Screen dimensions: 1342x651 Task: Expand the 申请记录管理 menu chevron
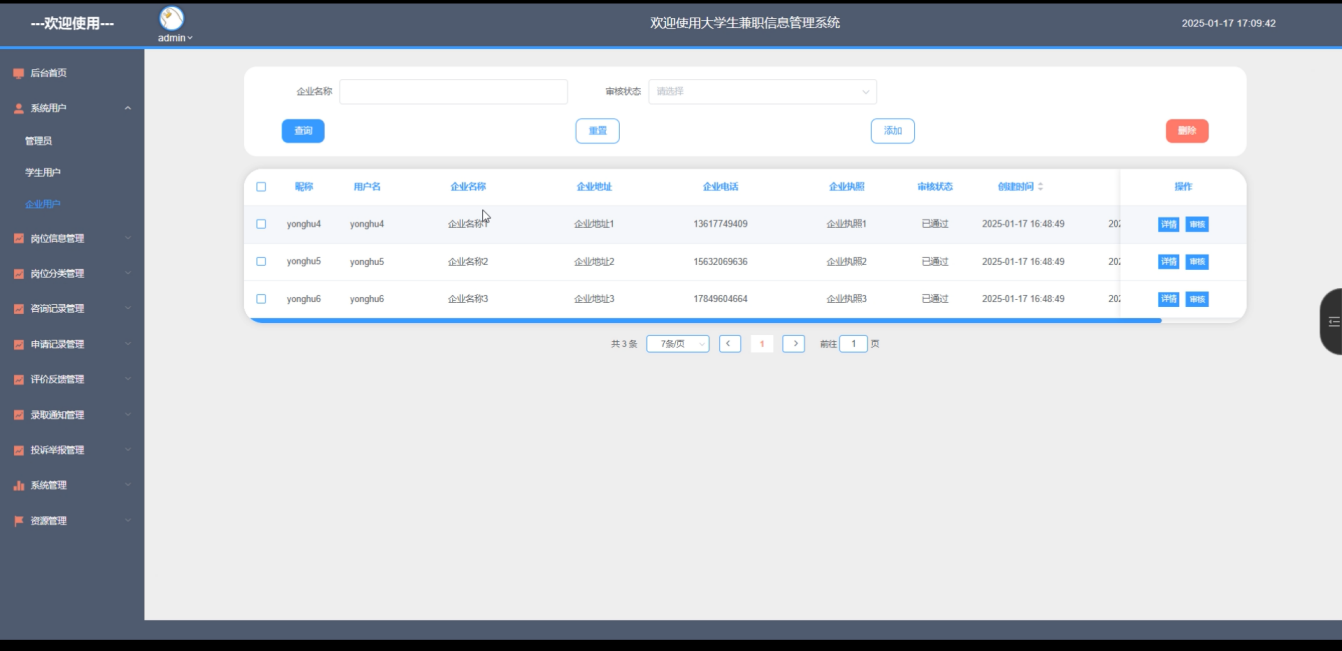(128, 344)
